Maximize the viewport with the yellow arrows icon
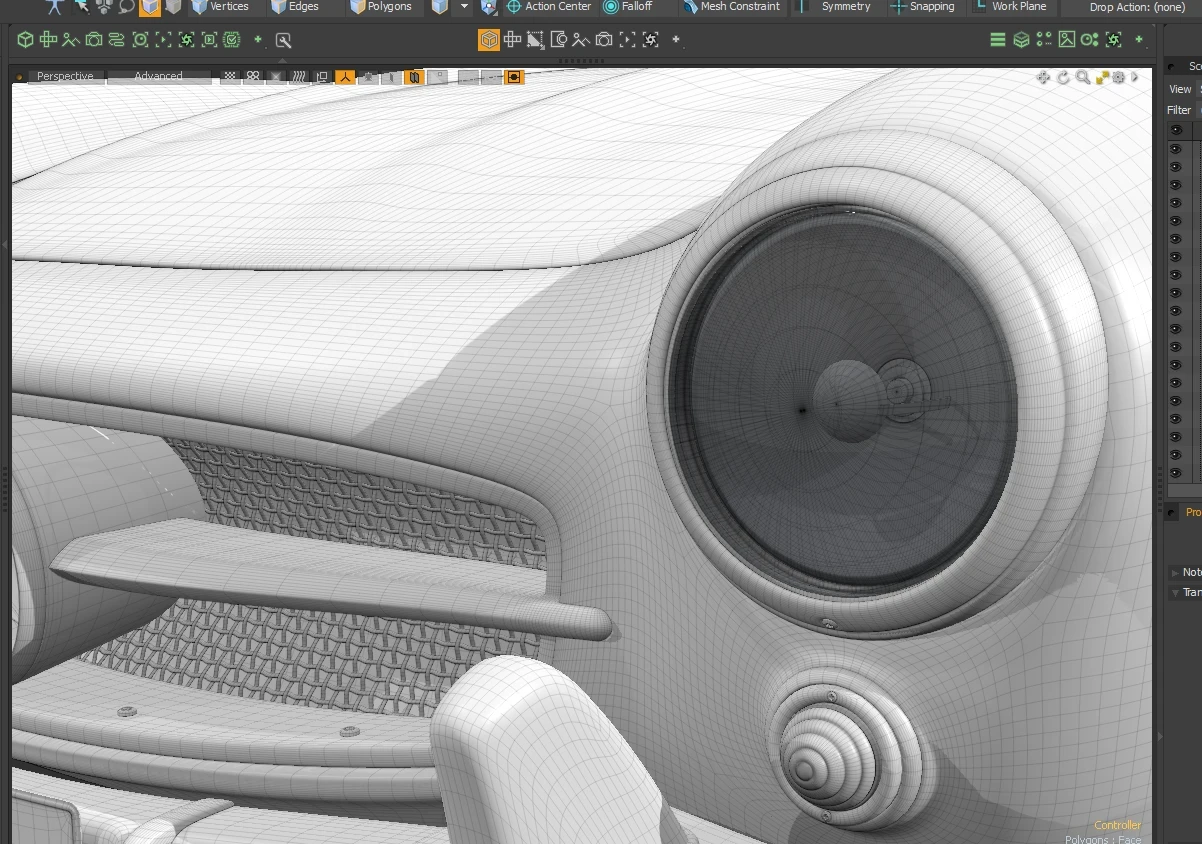This screenshot has width=1202, height=844. tap(1102, 77)
